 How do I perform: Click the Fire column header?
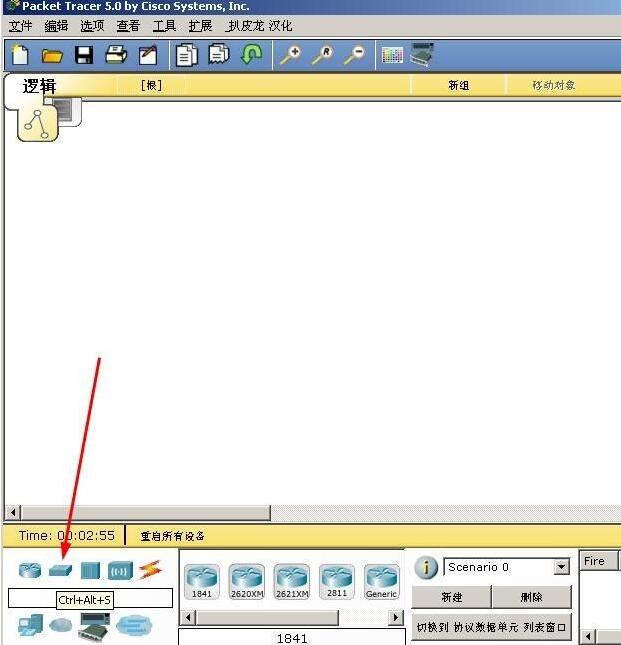pos(598,561)
